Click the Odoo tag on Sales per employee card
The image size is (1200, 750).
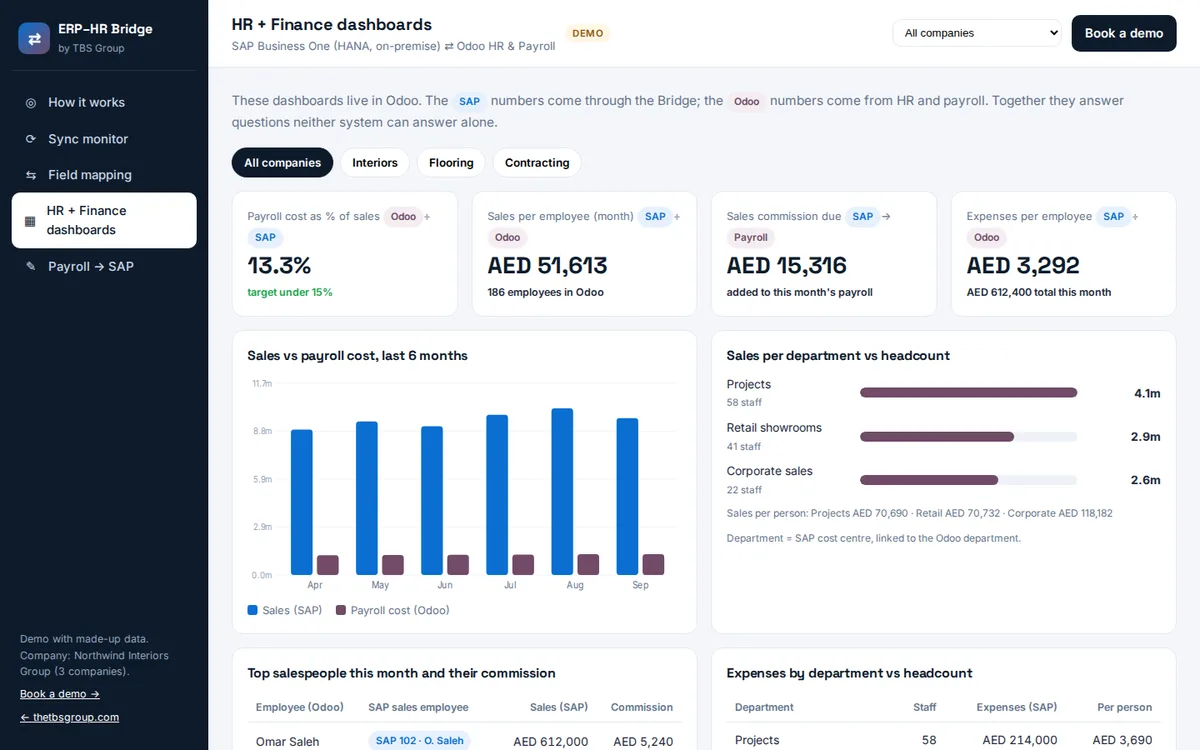(x=508, y=238)
